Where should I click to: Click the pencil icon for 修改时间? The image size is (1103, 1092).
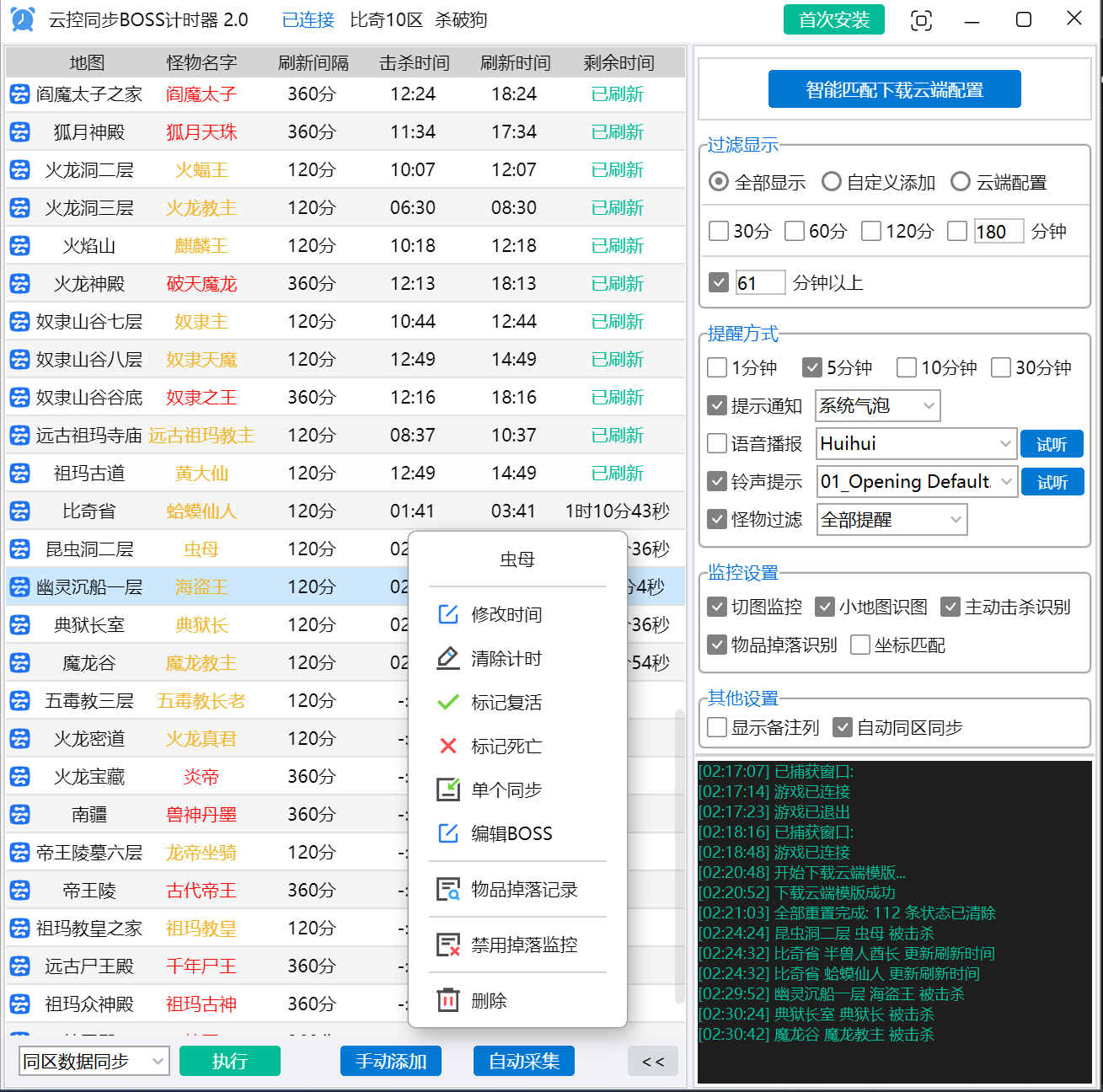coord(448,614)
